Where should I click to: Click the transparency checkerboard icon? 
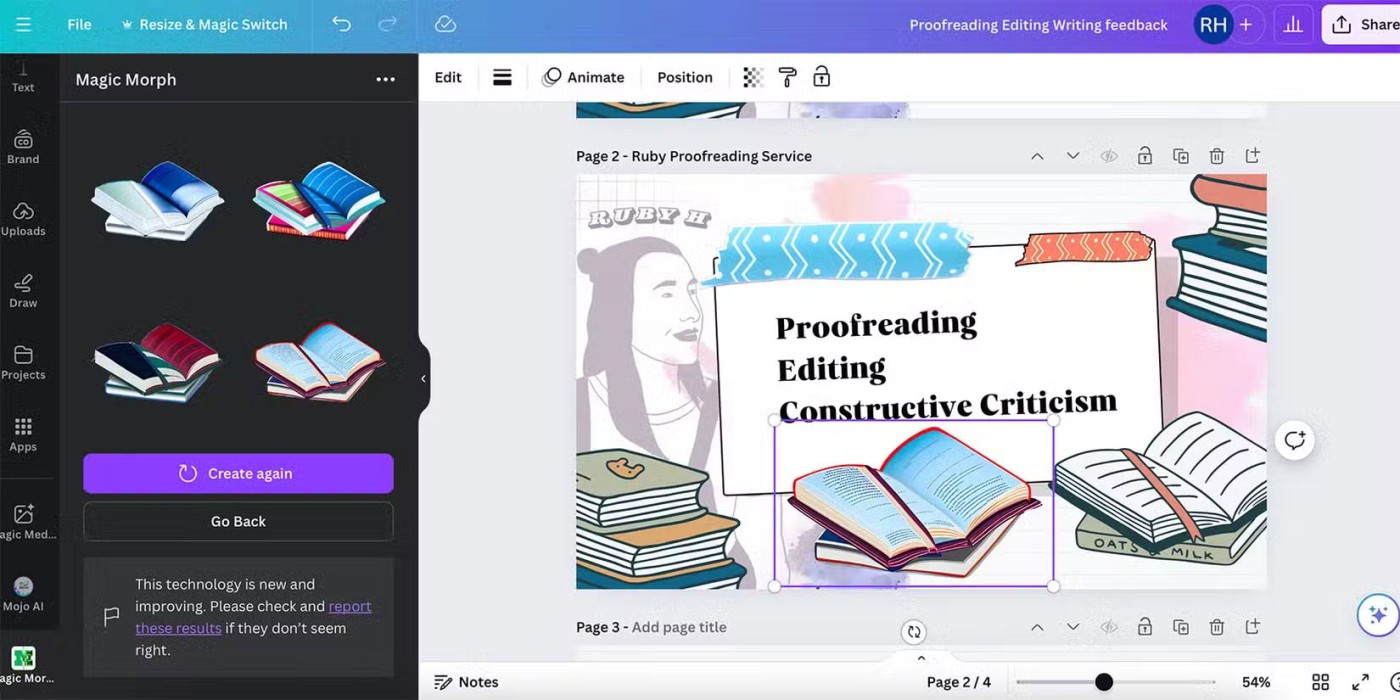753,77
